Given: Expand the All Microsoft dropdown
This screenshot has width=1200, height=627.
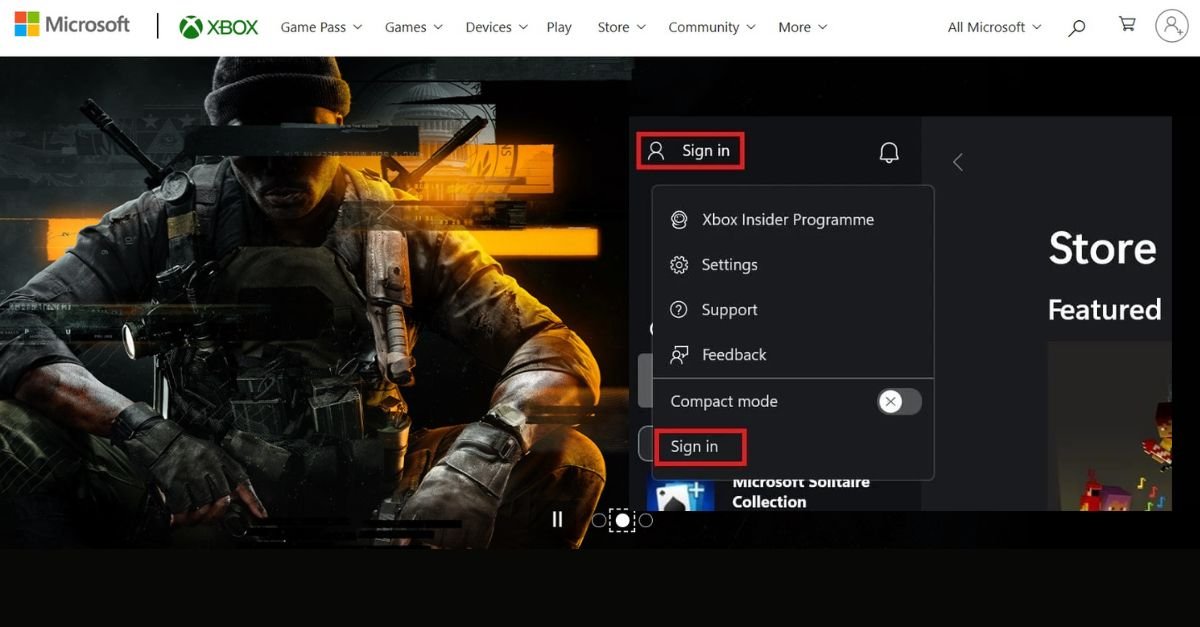Looking at the screenshot, I should click(x=994, y=27).
